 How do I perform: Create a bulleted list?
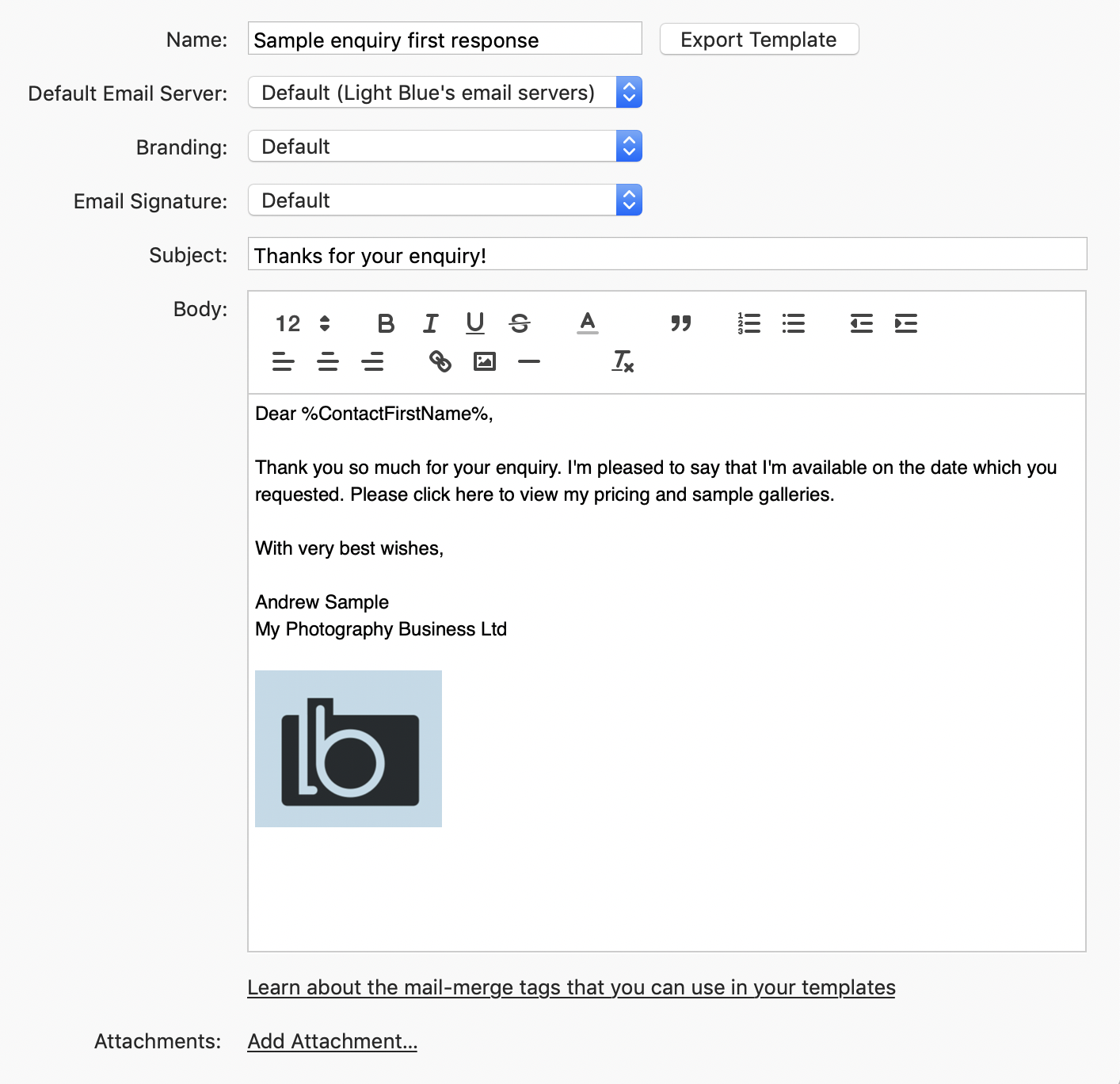[793, 323]
